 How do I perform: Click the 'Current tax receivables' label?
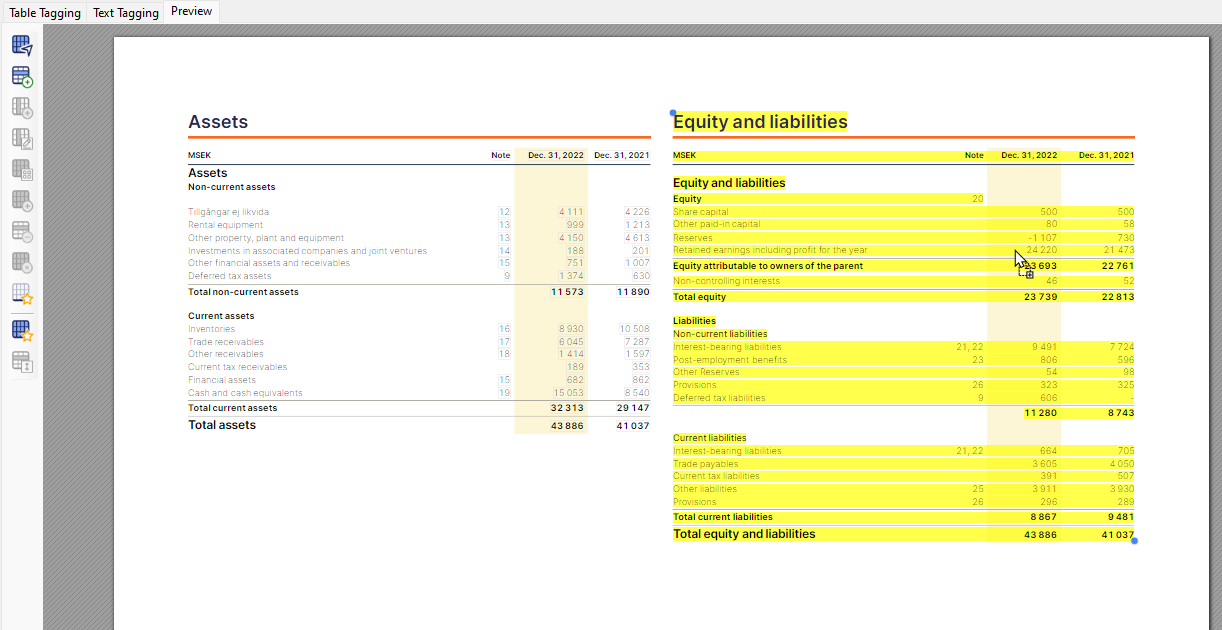click(x=237, y=367)
